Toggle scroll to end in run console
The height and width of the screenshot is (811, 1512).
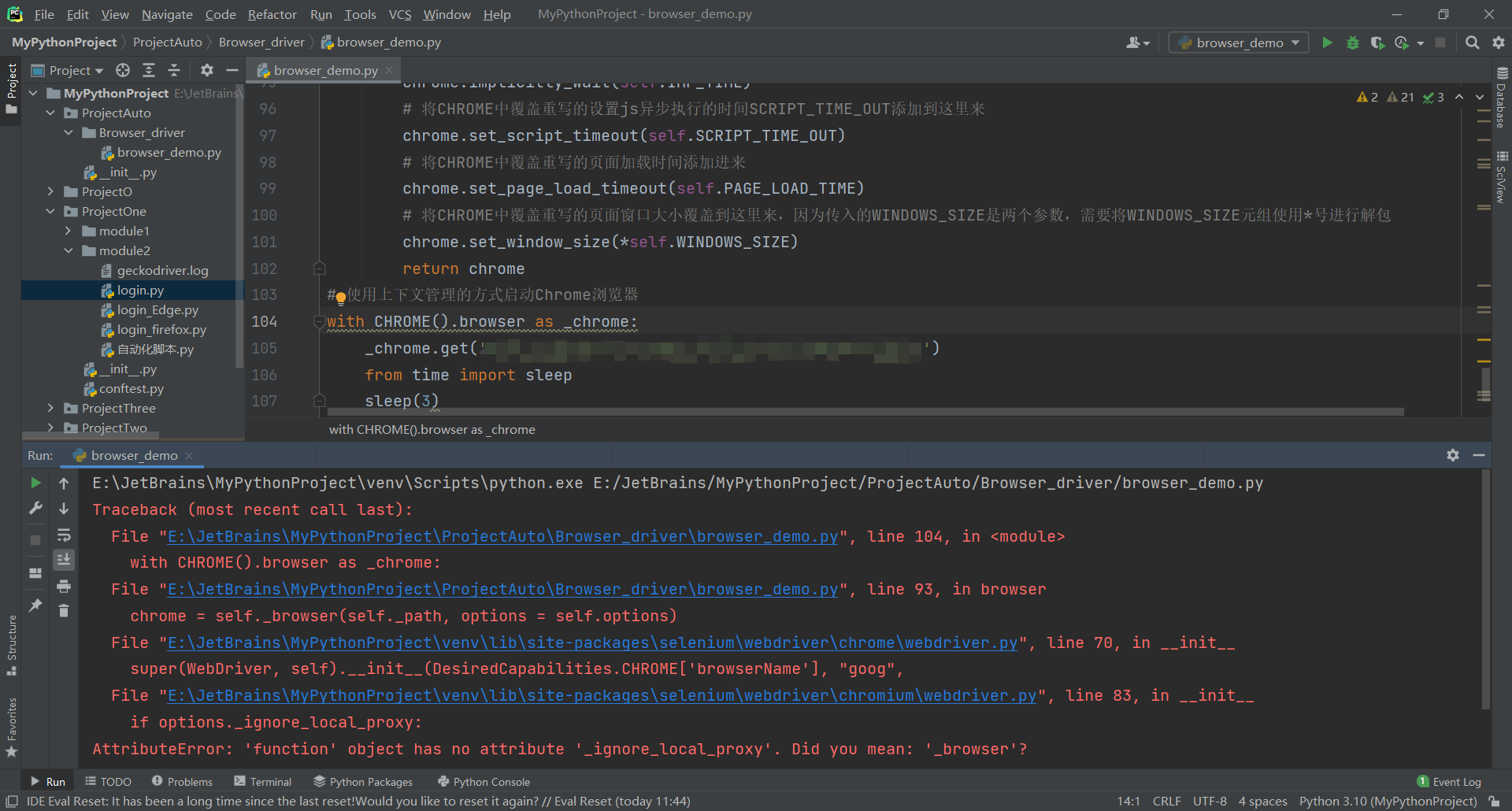[64, 560]
